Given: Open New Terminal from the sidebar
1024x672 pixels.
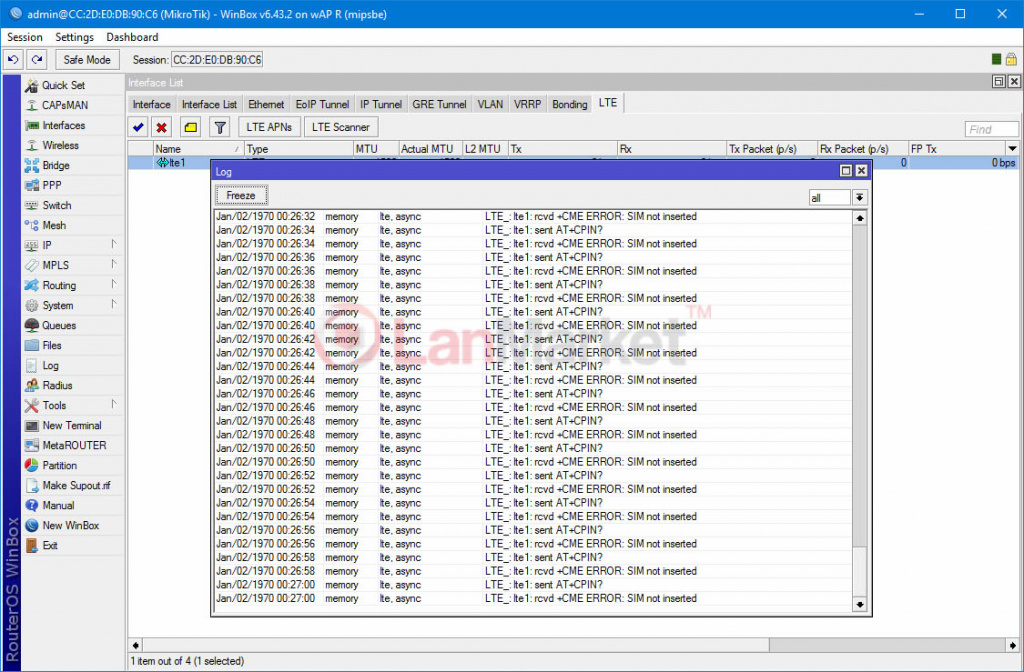Looking at the screenshot, I should click(x=71, y=426).
